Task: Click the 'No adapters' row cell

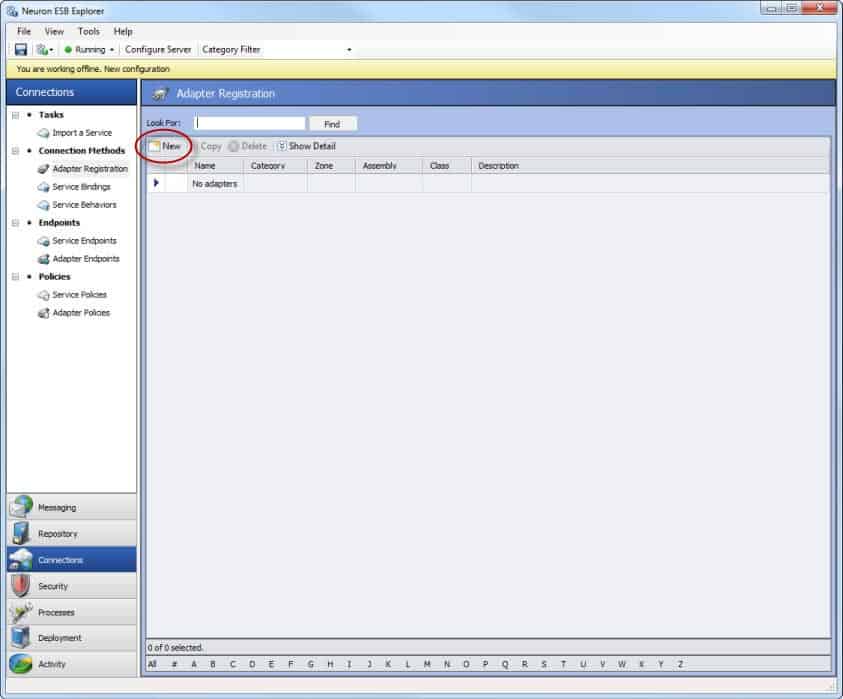Action: pos(215,184)
